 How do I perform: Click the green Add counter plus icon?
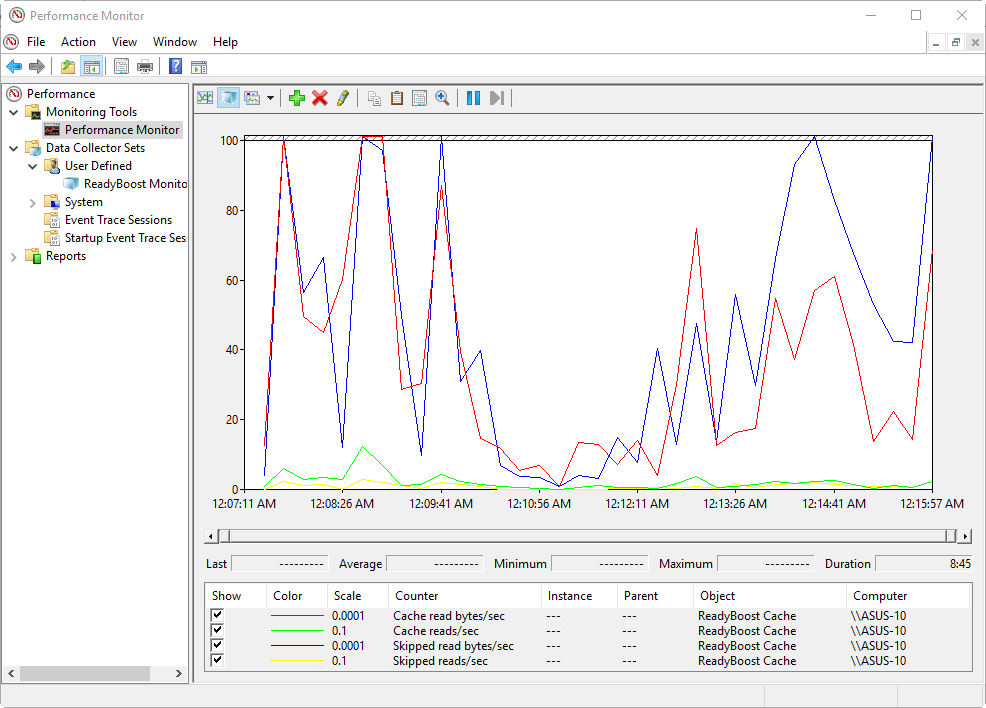coord(296,98)
